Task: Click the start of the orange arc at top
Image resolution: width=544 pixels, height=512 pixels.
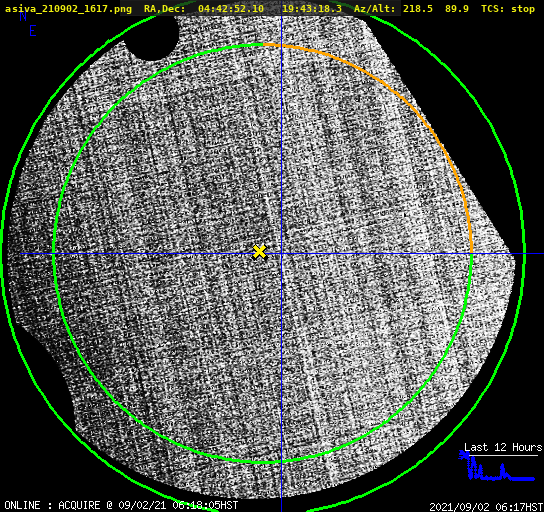Action: (x=264, y=44)
